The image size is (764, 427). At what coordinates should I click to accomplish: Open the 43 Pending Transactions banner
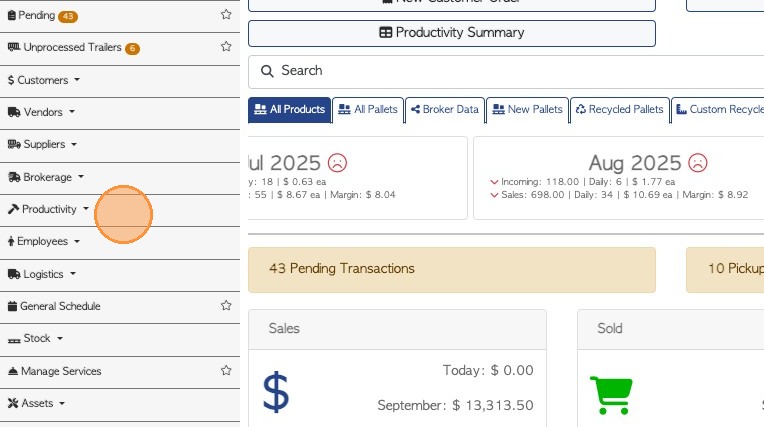click(451, 269)
